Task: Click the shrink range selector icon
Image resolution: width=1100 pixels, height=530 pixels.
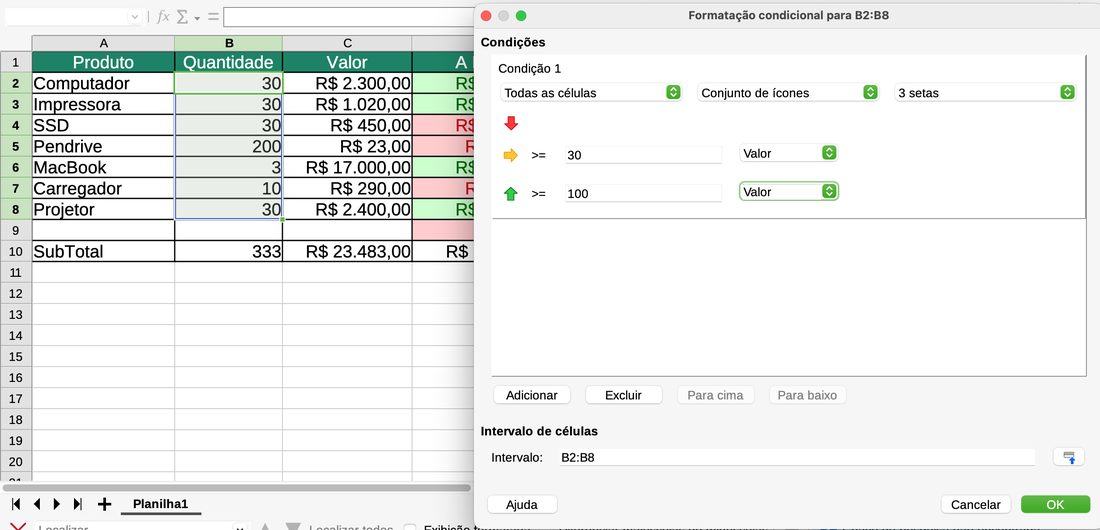Action: (1068, 457)
